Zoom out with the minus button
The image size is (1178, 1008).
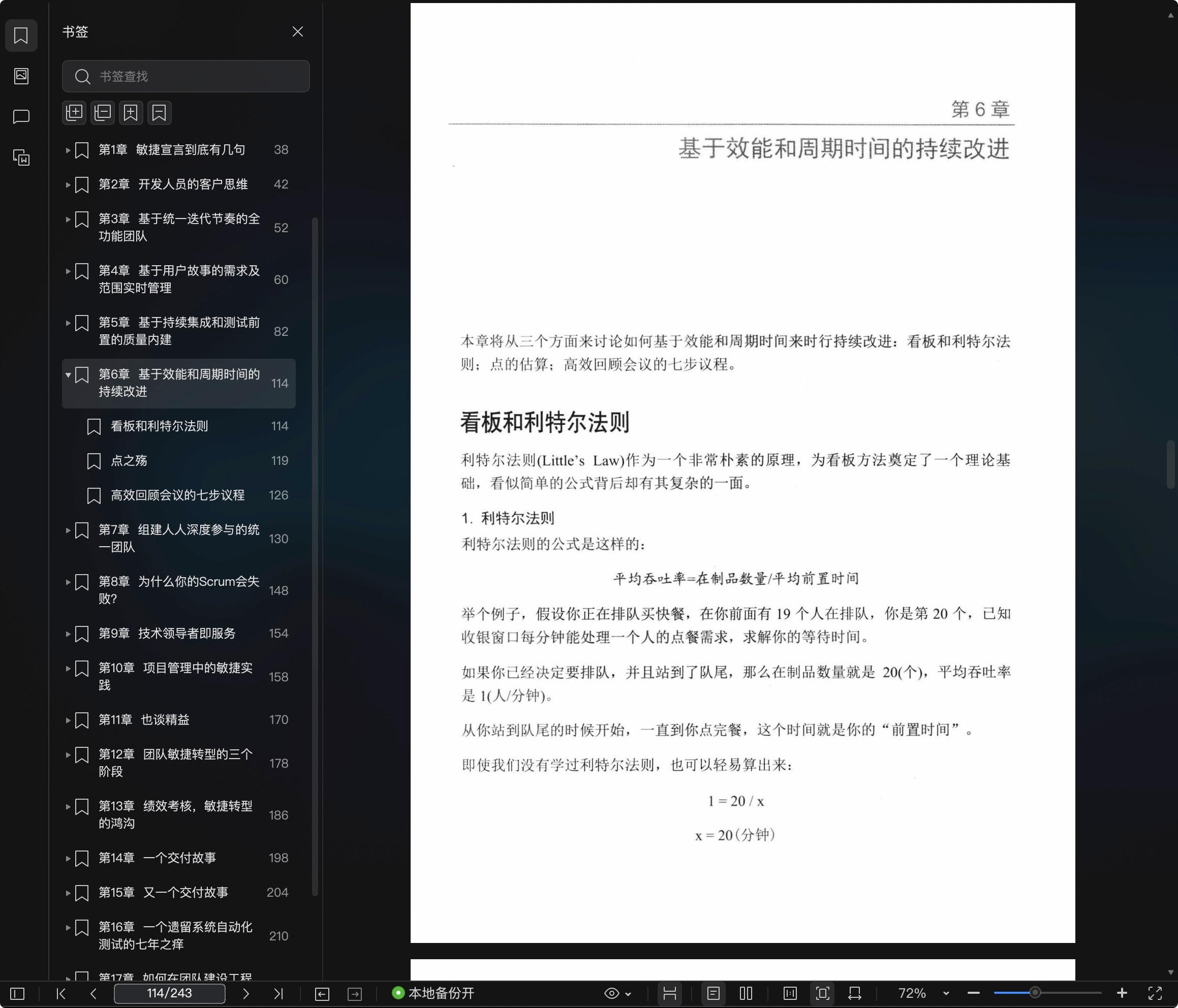[x=973, y=993]
